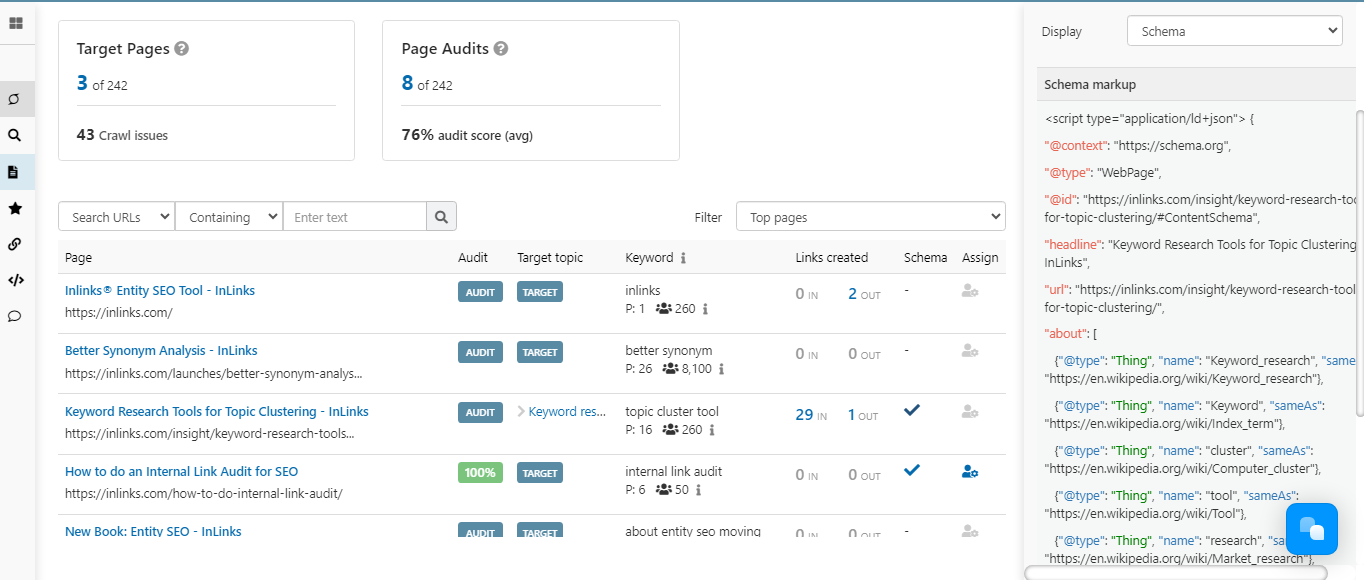Click assign user icon for New Book row
This screenshot has width=1364, height=580.
(969, 531)
